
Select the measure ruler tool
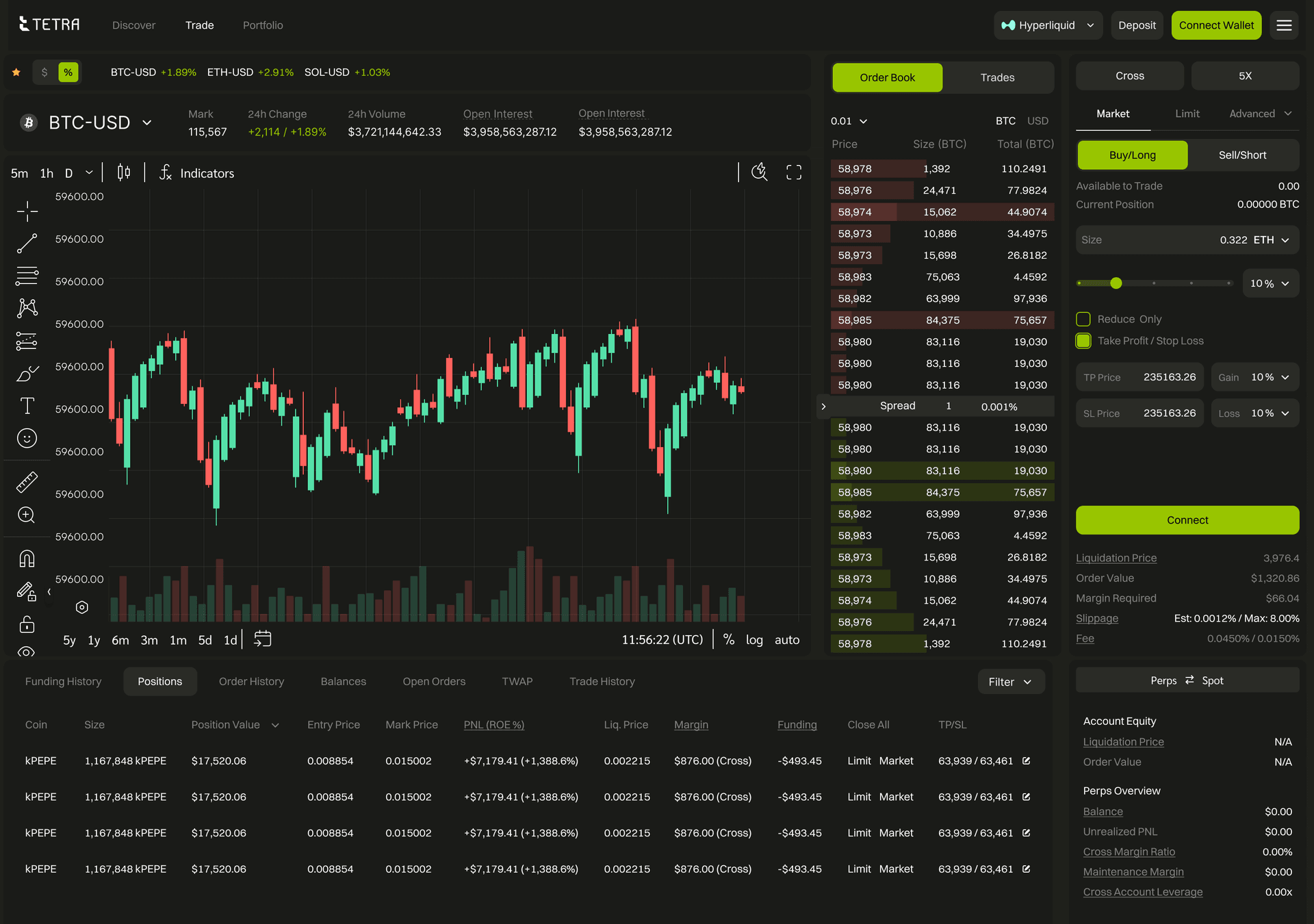coord(27,481)
